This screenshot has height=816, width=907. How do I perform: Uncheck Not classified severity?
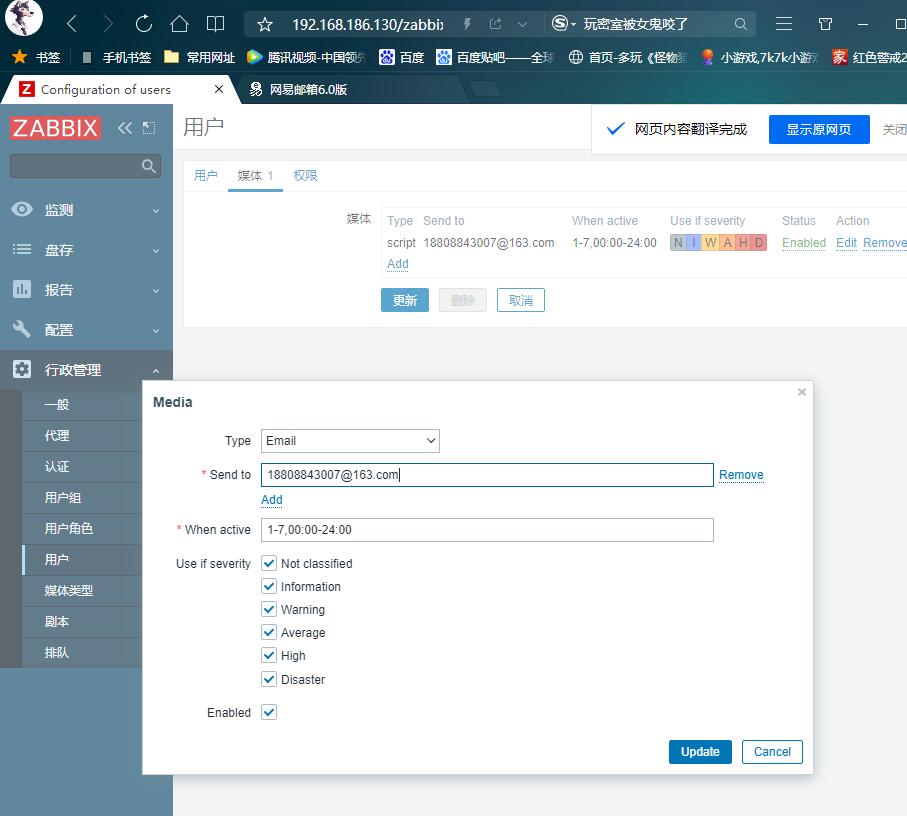pyautogui.click(x=269, y=563)
